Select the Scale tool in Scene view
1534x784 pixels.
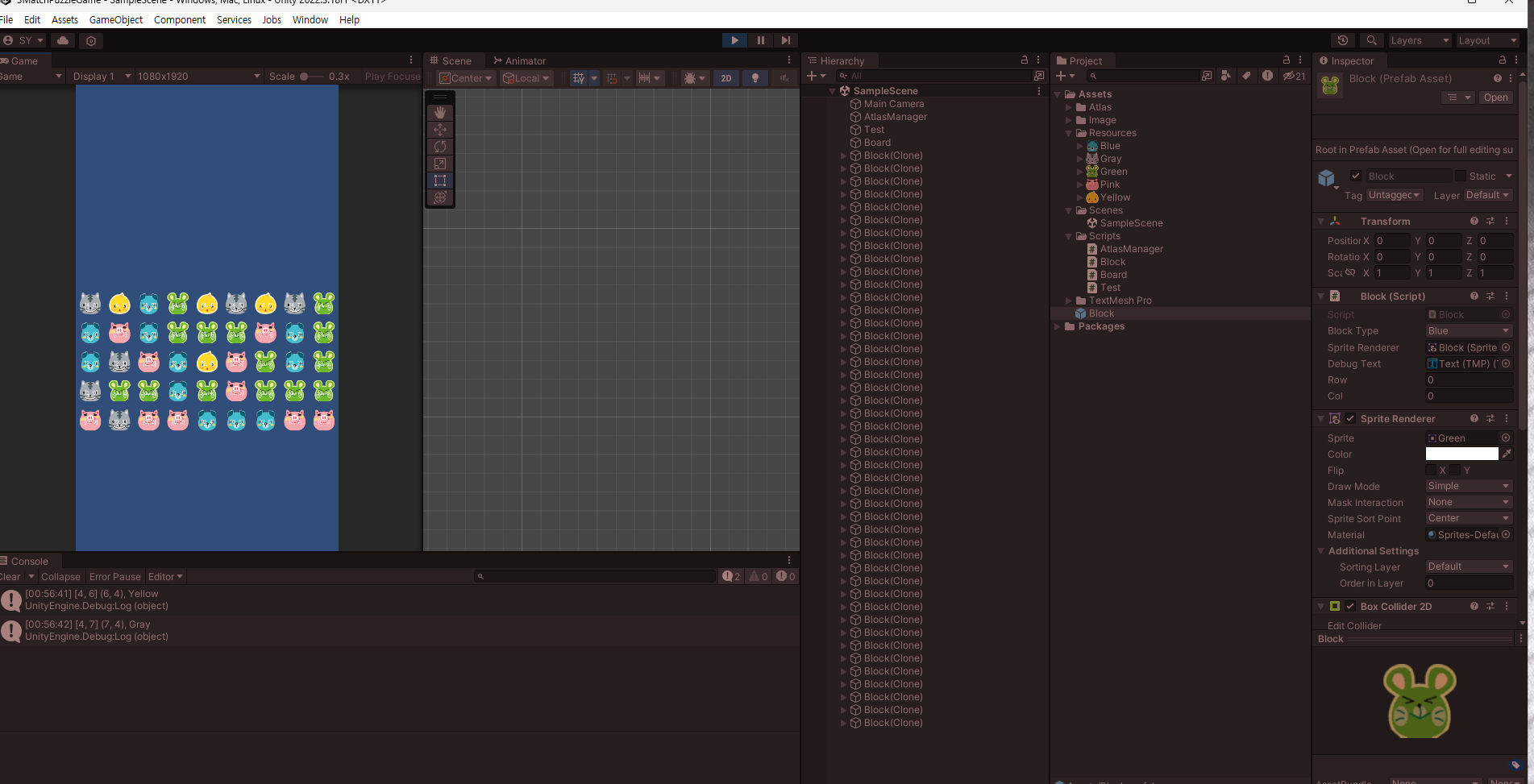[x=440, y=164]
